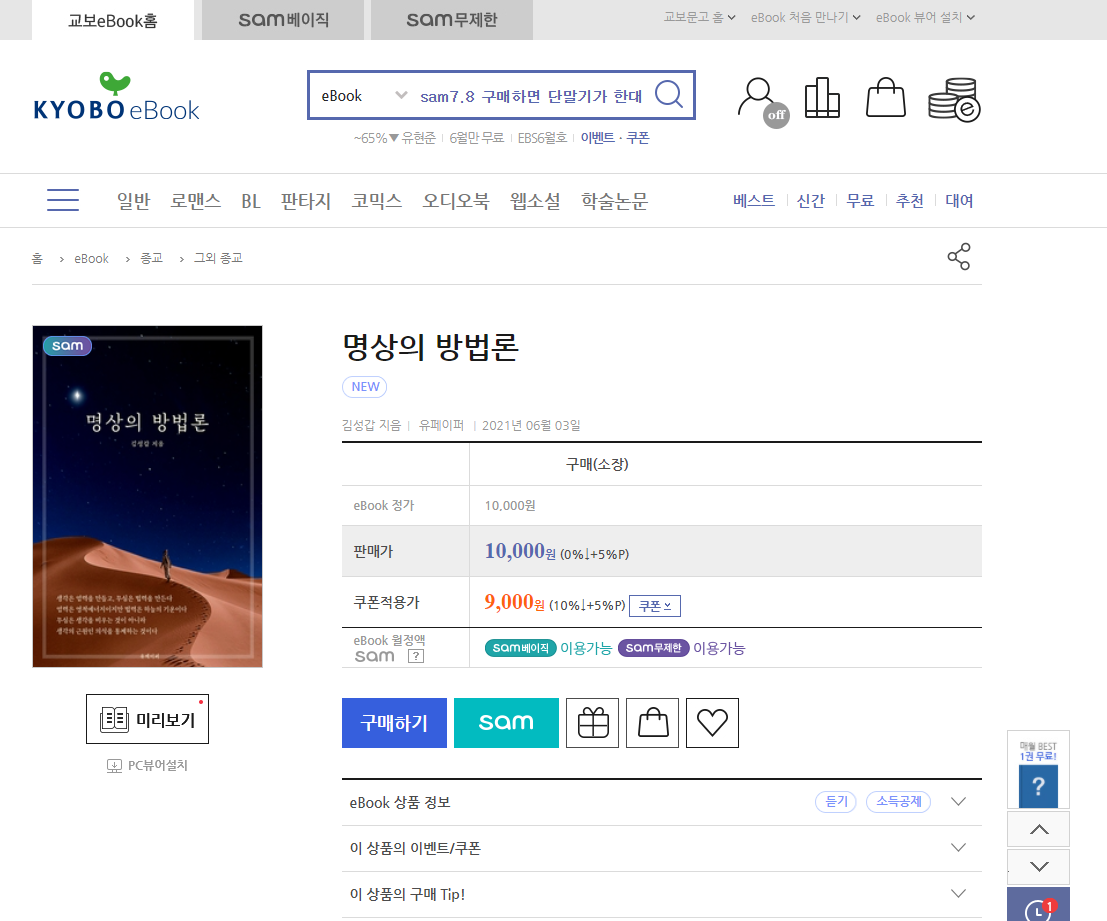Click the KYOBO eBook logo

116,97
